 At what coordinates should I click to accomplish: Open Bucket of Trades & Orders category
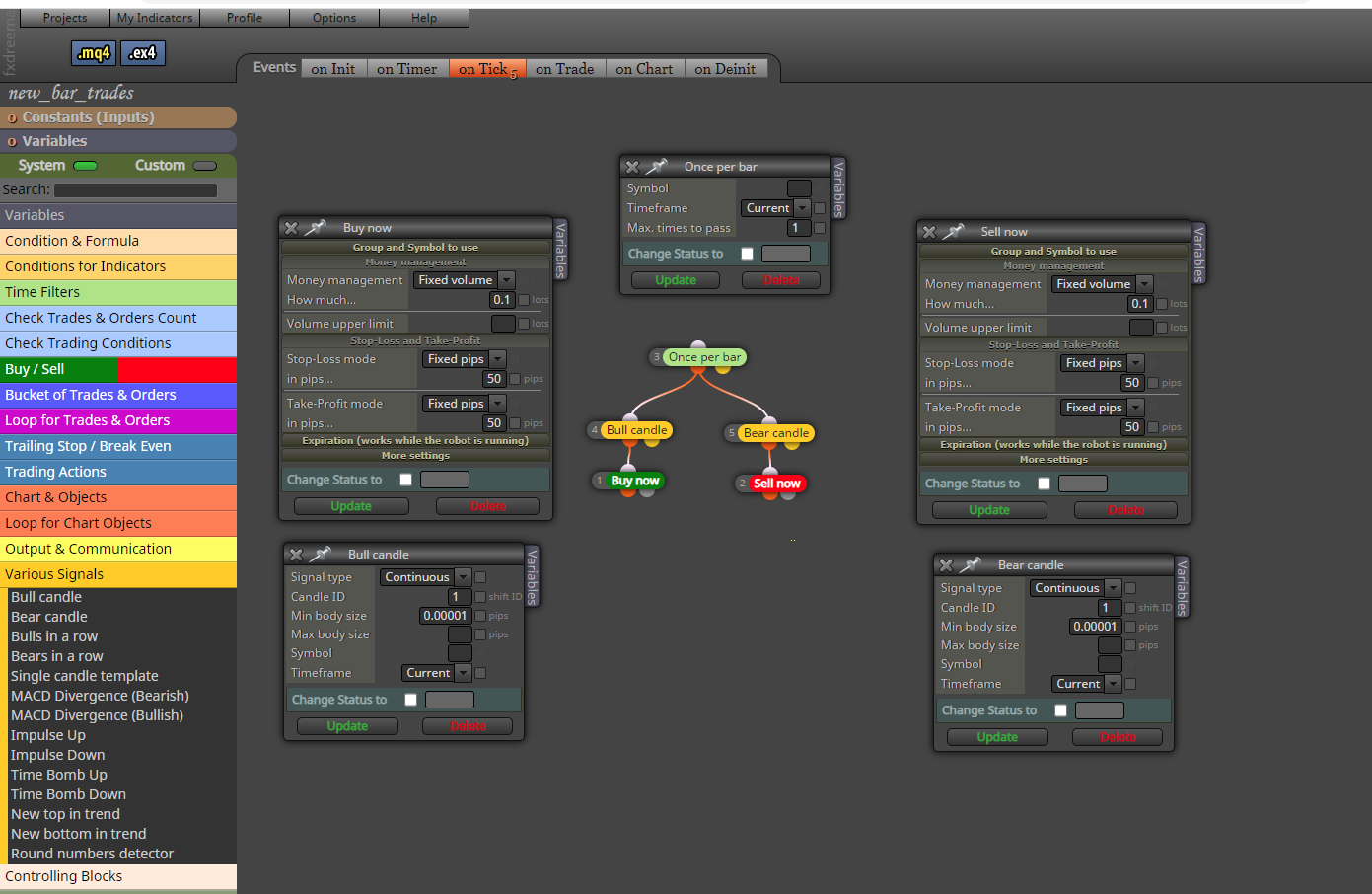coord(118,395)
